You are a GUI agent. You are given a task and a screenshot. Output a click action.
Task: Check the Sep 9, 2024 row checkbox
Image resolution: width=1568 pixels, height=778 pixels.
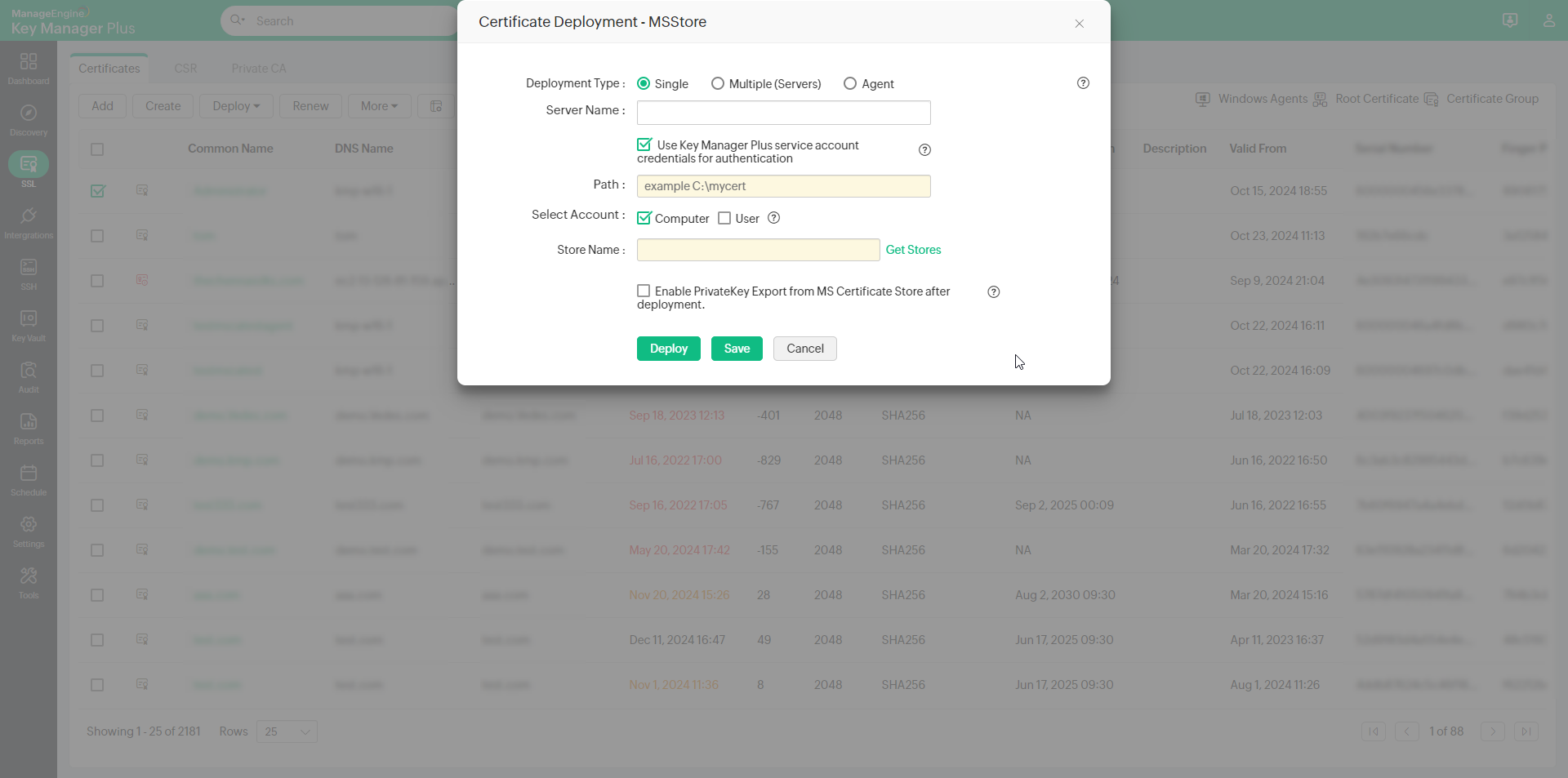pyautogui.click(x=97, y=281)
